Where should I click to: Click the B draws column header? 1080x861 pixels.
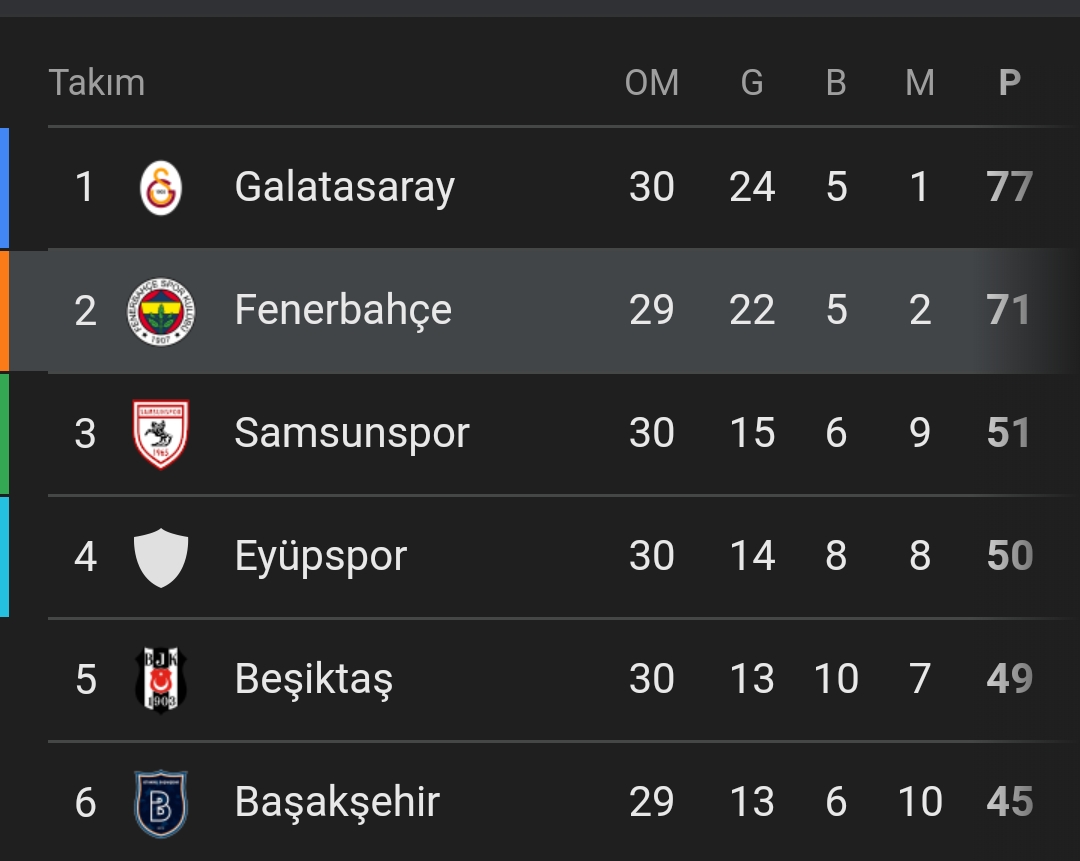click(x=836, y=83)
